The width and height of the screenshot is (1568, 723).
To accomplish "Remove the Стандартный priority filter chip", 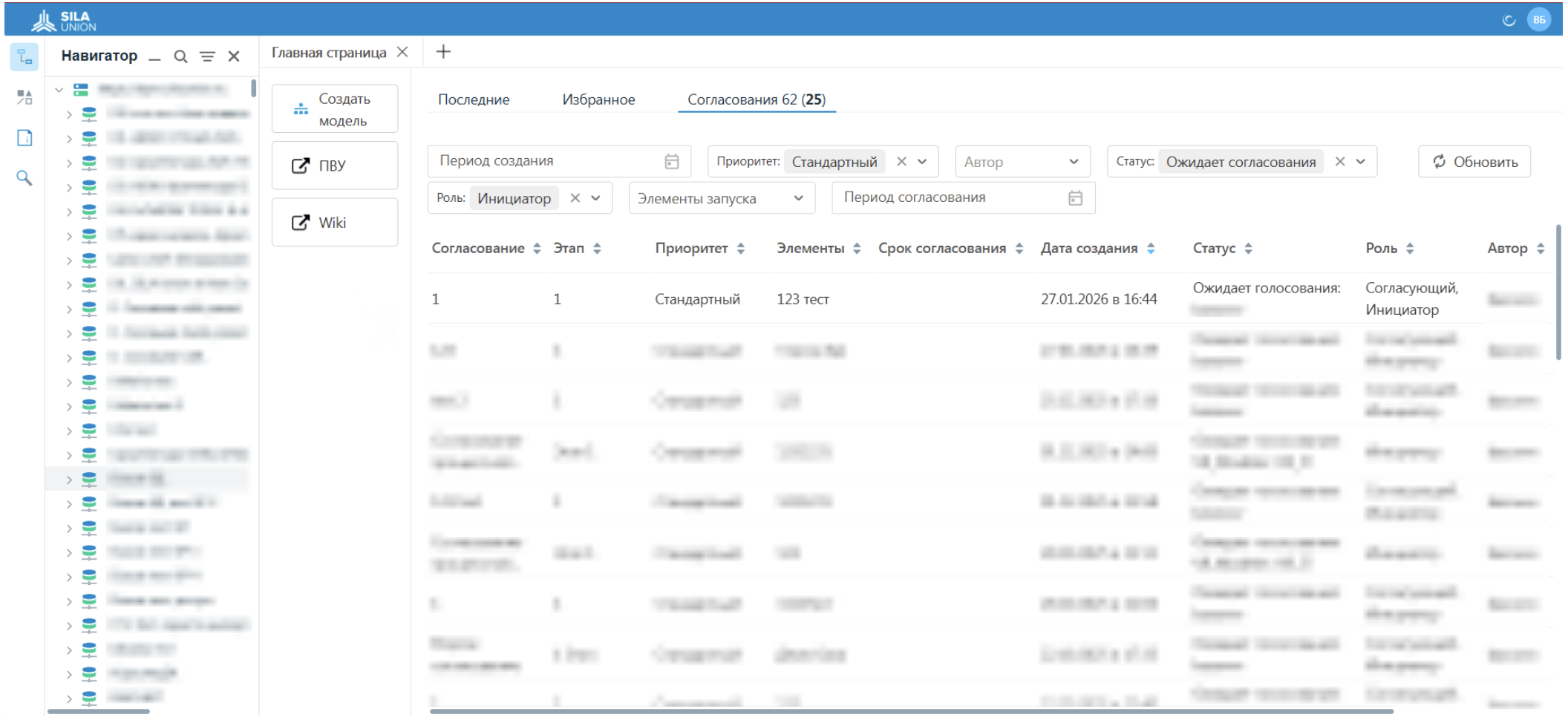I will pos(901,160).
